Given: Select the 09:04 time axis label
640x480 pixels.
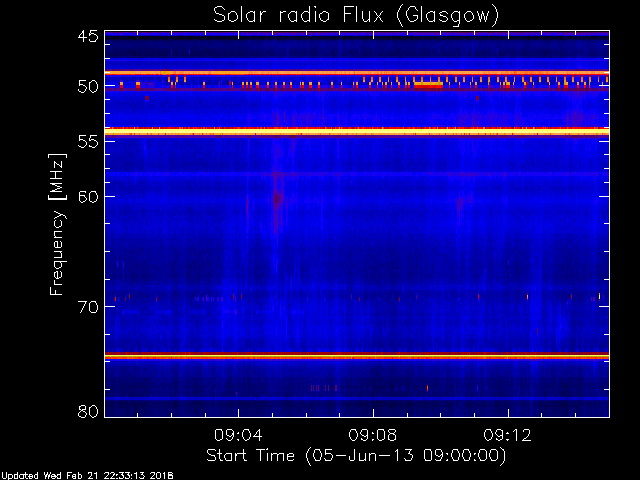Looking at the screenshot, I should (x=238, y=435).
